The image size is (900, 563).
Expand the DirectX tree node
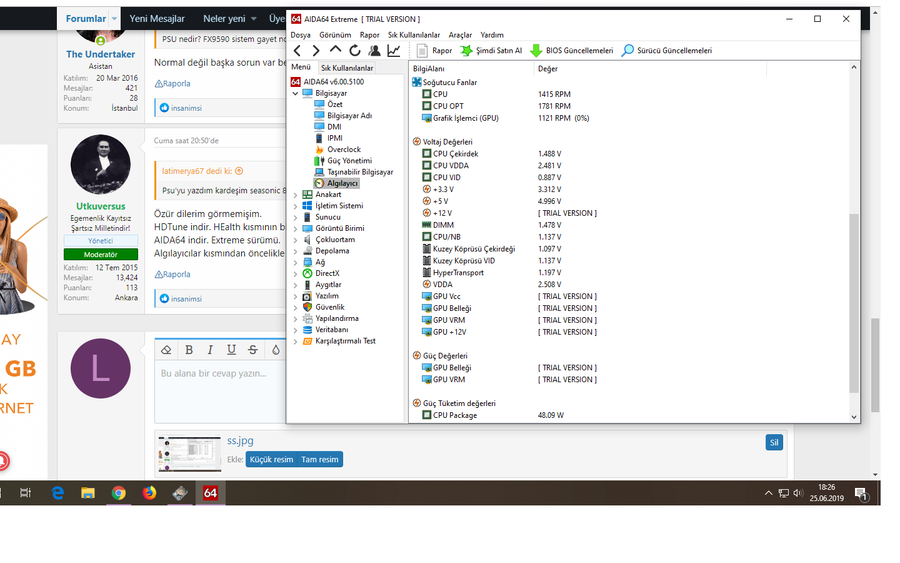(x=296, y=273)
